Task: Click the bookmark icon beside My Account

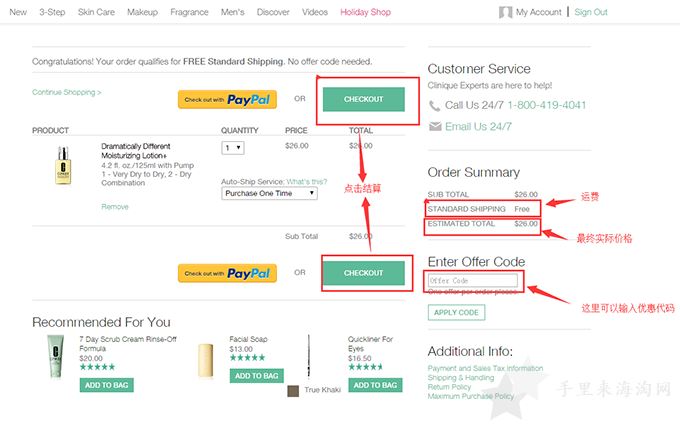Action: tap(505, 12)
